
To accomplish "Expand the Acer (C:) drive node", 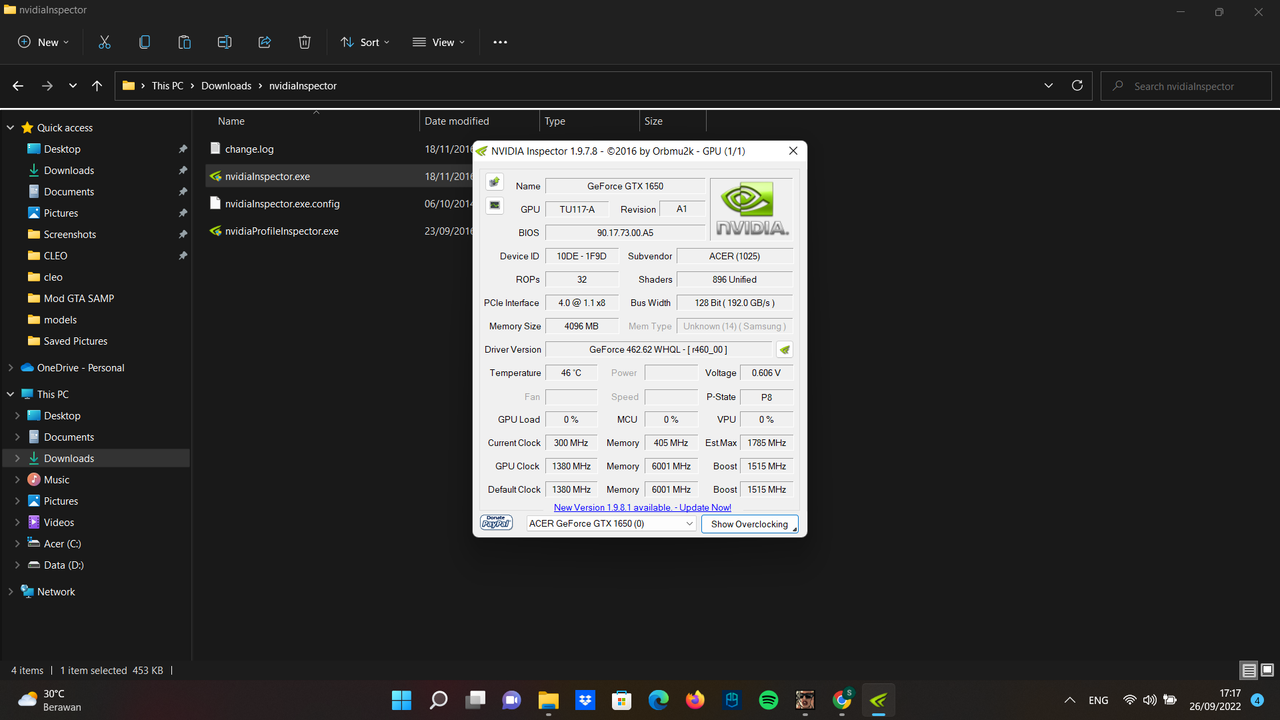I will [17, 544].
